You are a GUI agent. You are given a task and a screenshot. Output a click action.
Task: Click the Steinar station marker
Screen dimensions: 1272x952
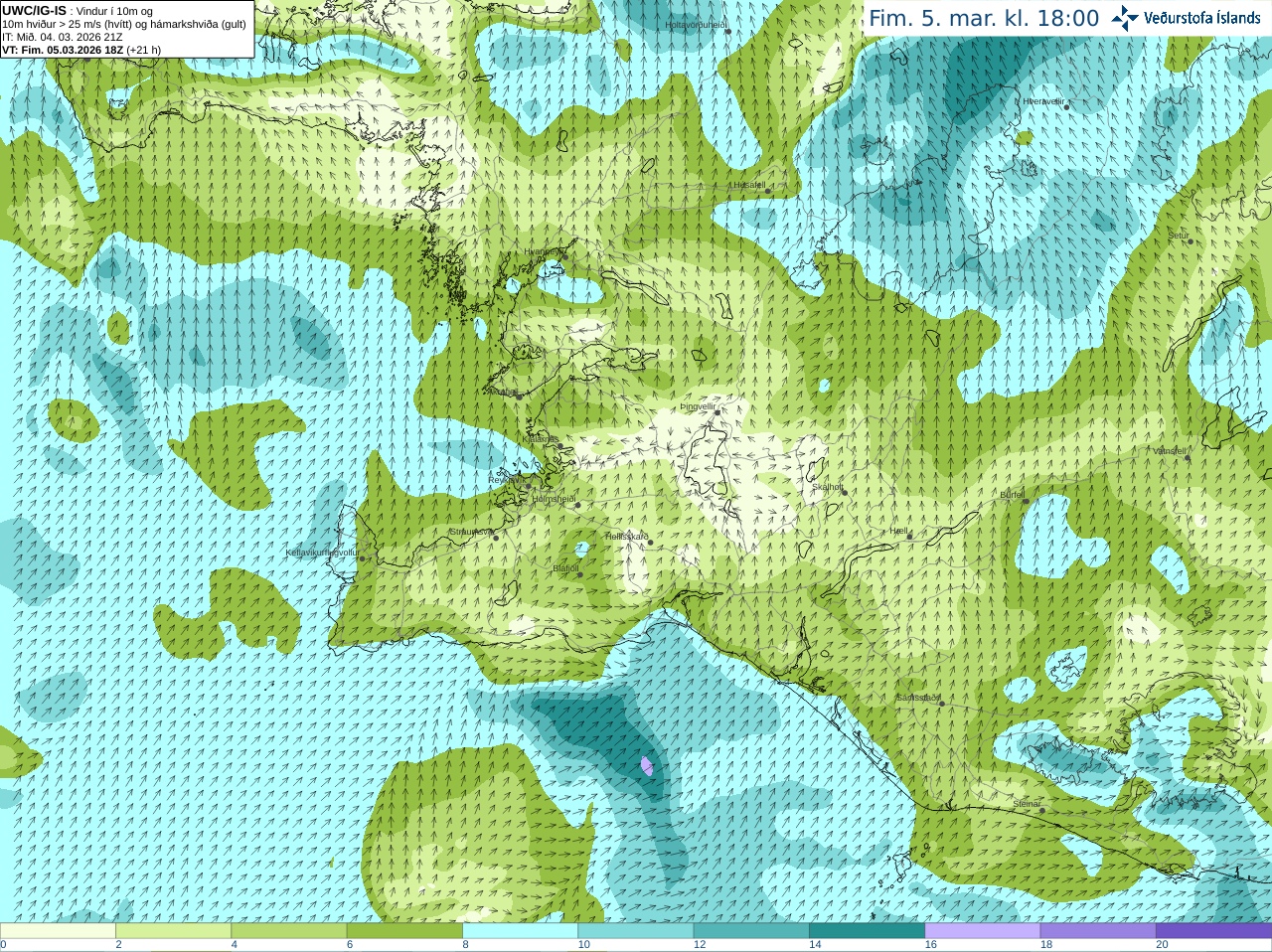(x=1042, y=809)
